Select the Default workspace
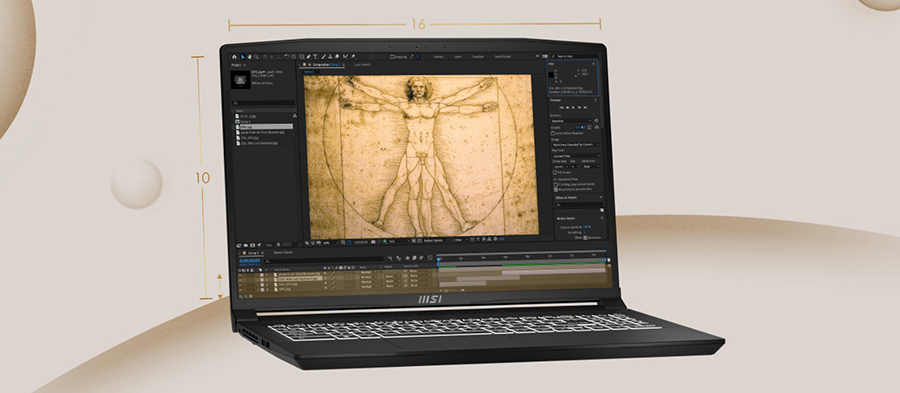The width and height of the screenshot is (900, 393). [x=439, y=57]
